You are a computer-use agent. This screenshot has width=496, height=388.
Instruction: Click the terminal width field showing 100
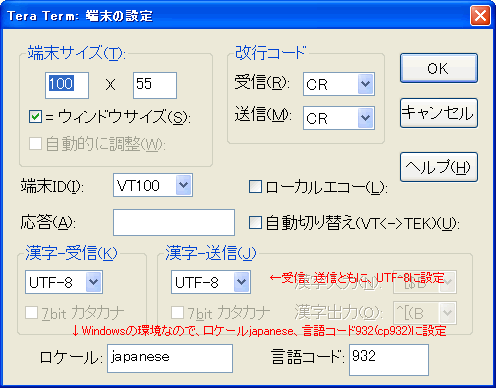(x=67, y=85)
